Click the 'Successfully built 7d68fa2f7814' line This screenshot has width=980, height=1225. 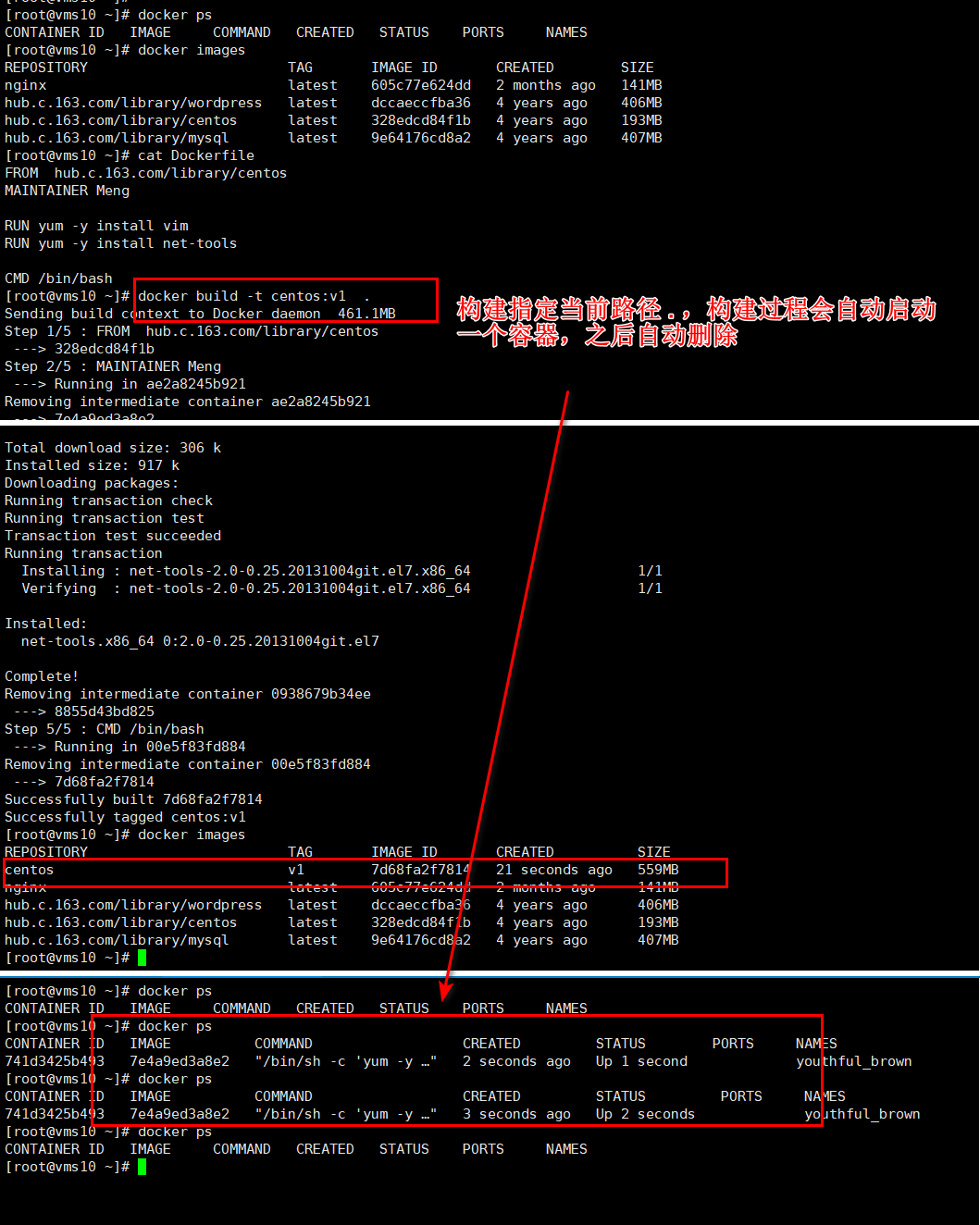[133, 799]
